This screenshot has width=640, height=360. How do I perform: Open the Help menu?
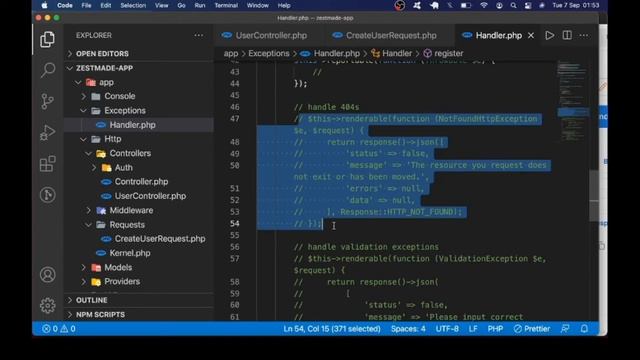tap(284, 5)
